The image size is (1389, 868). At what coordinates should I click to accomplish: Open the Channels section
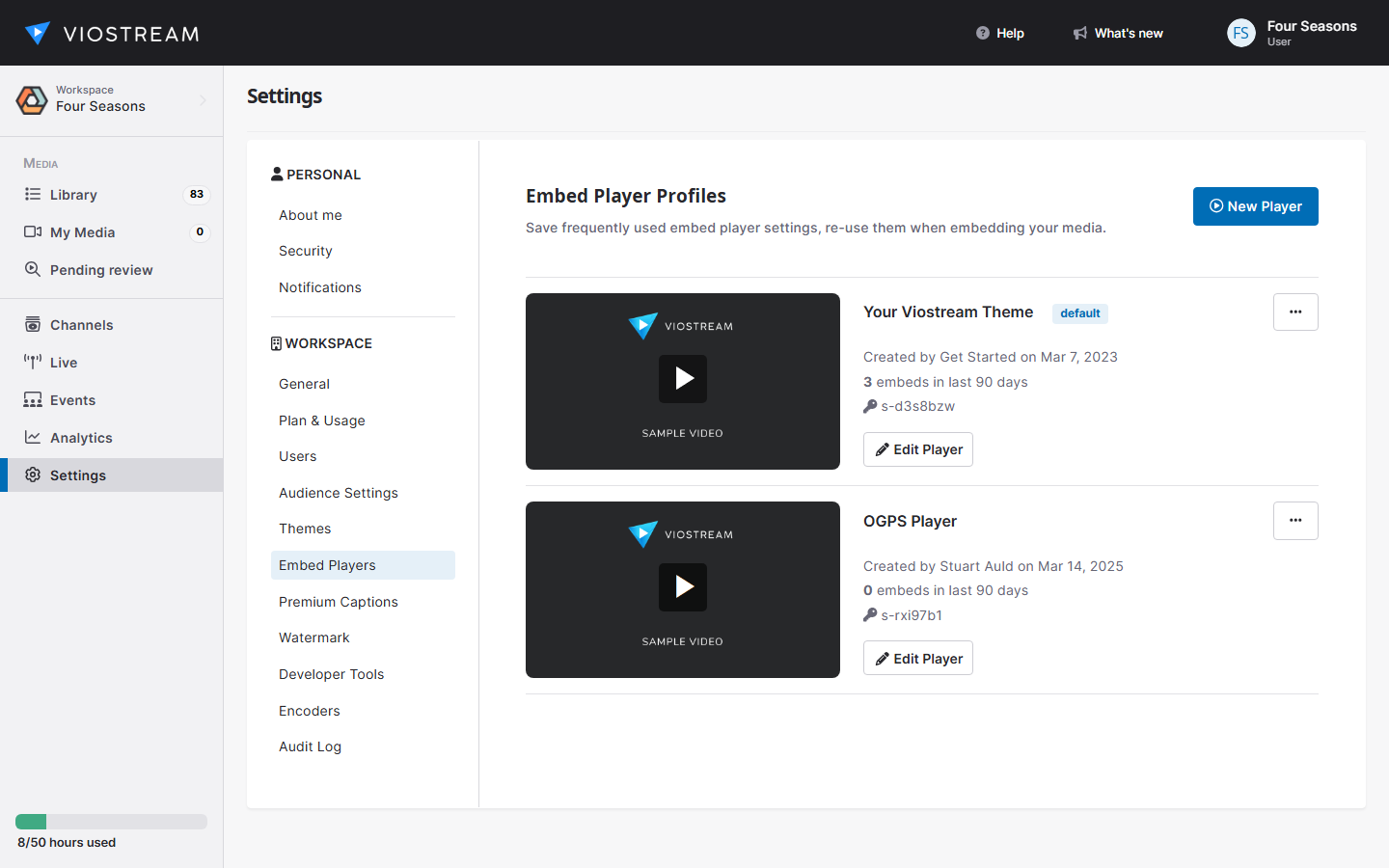[x=81, y=325]
